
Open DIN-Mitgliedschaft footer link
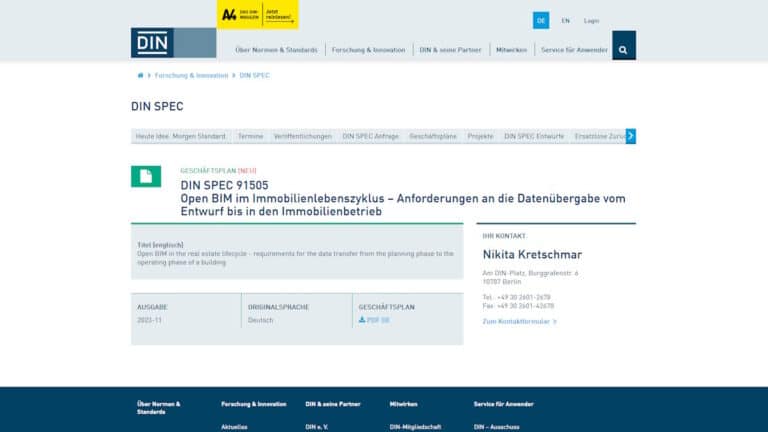point(418,426)
